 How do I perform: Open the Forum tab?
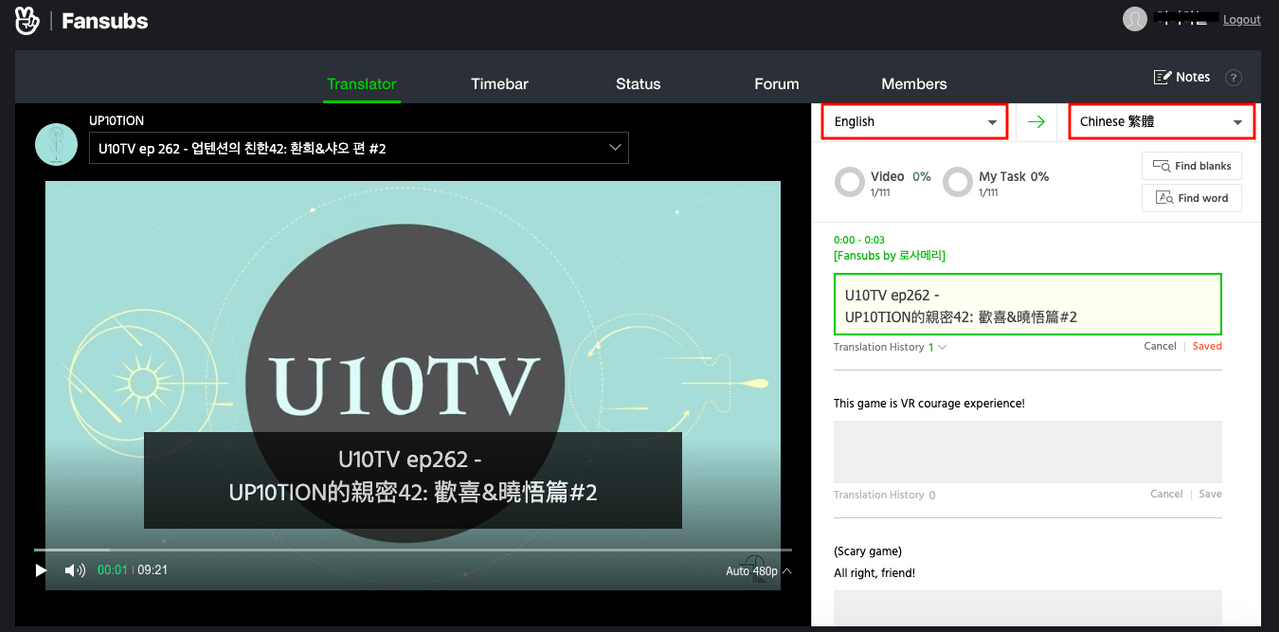(x=776, y=84)
